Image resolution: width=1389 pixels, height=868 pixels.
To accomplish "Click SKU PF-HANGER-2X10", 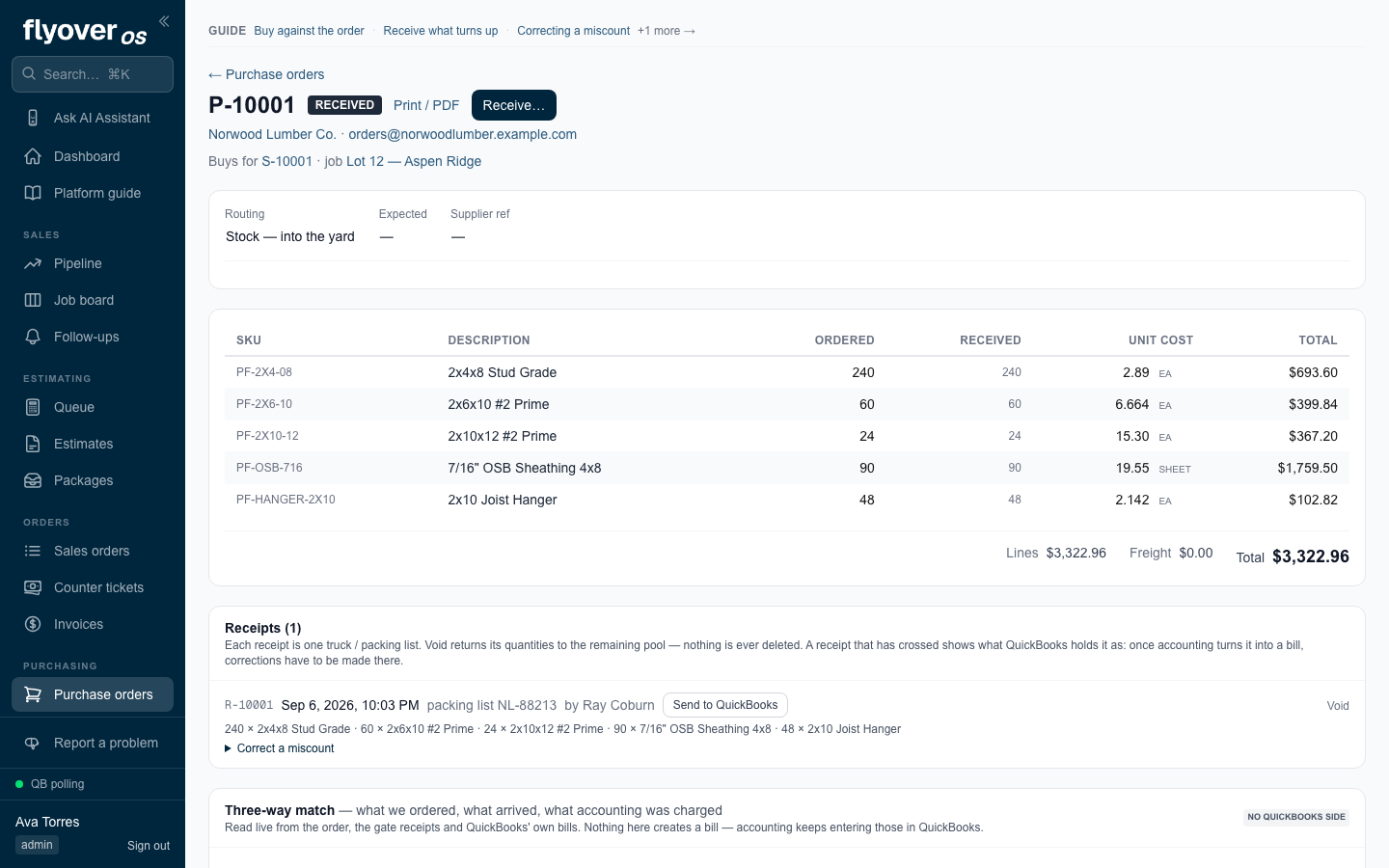I will pyautogui.click(x=286, y=500).
